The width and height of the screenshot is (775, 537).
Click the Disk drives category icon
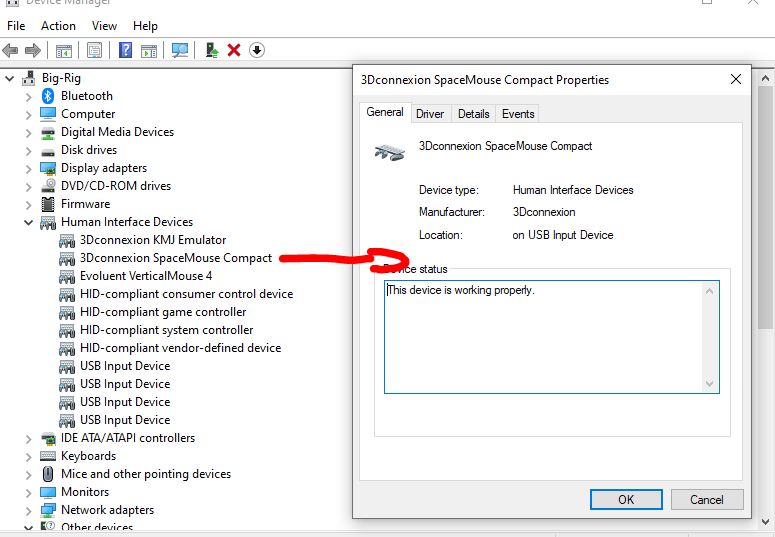[48, 151]
